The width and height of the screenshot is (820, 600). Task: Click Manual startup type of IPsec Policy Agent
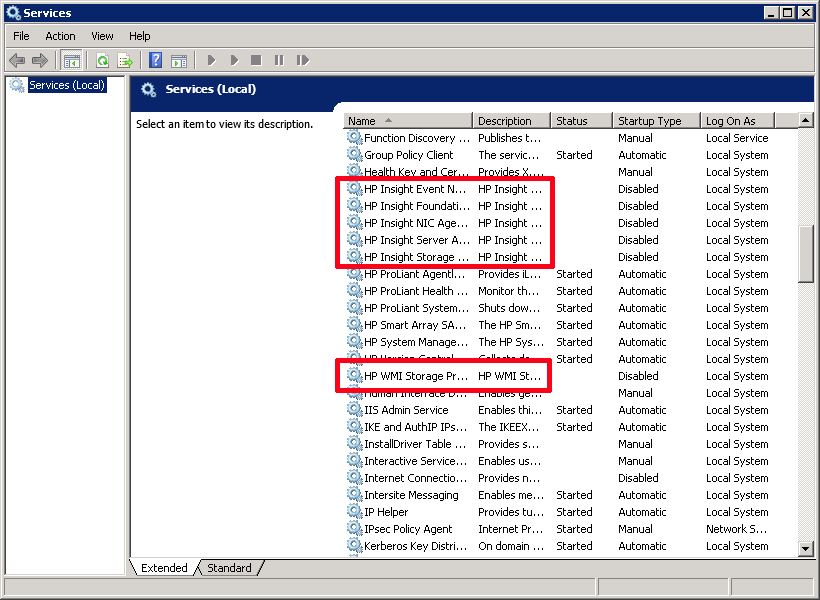635,529
